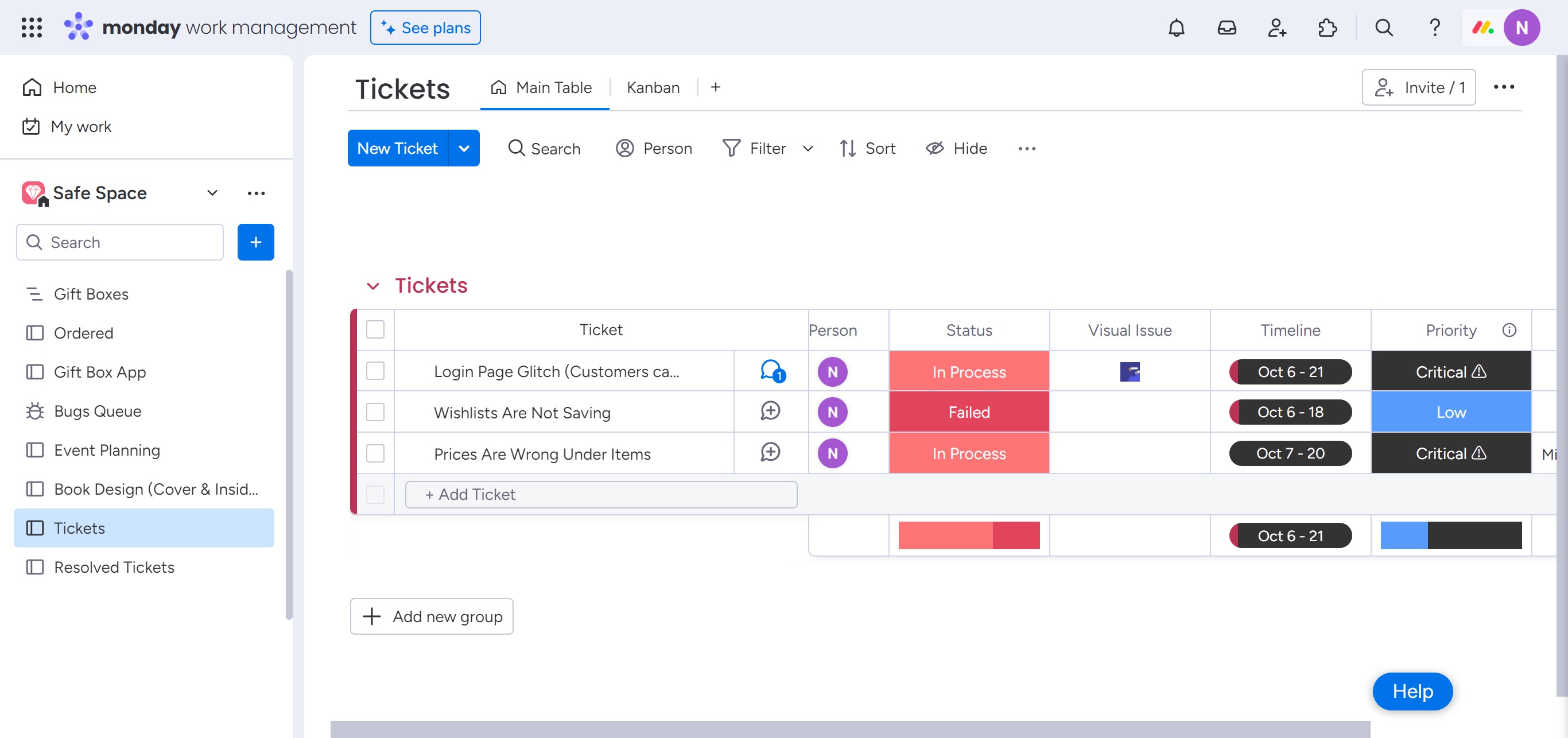Viewport: 1568px width, 738px height.
Task: Open the apps grid switcher icon
Action: pos(31,28)
